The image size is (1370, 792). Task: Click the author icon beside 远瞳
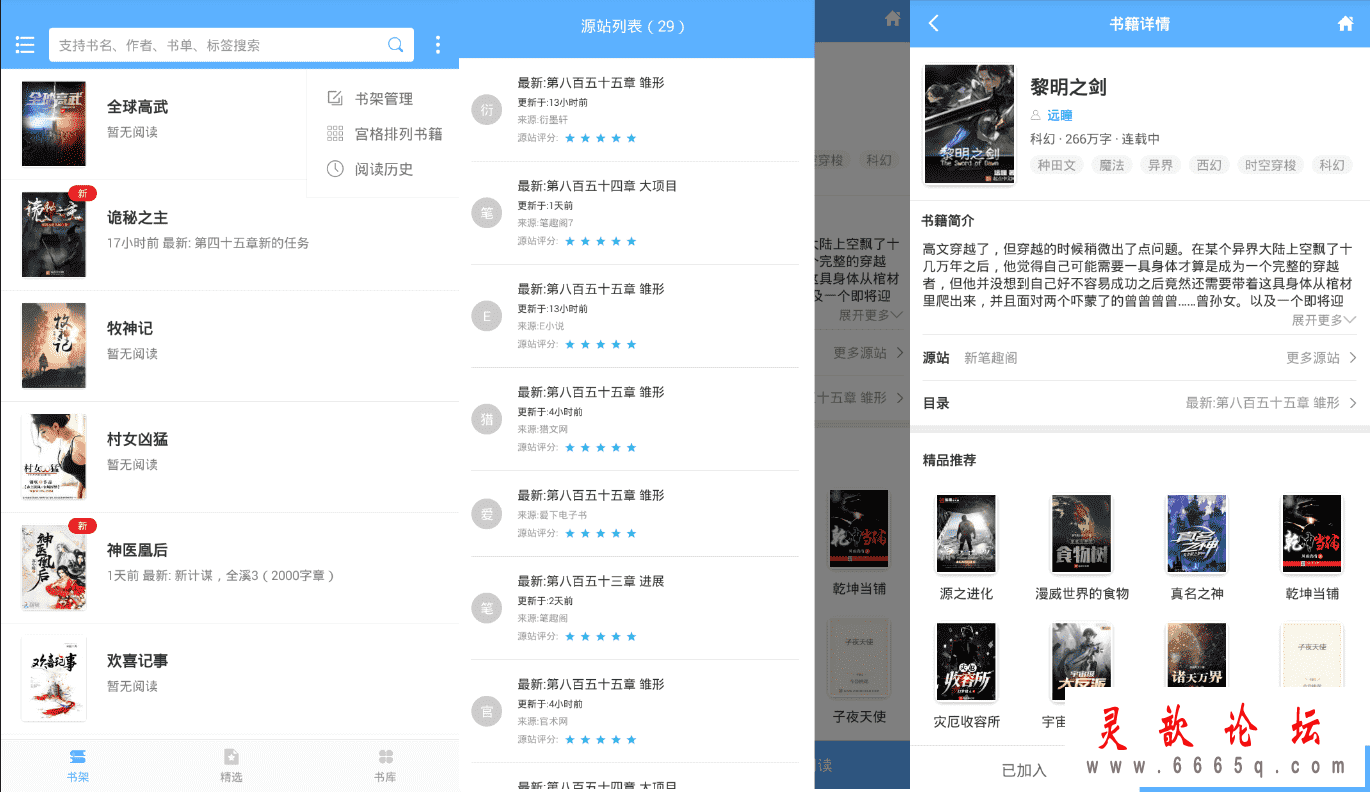pos(1036,115)
